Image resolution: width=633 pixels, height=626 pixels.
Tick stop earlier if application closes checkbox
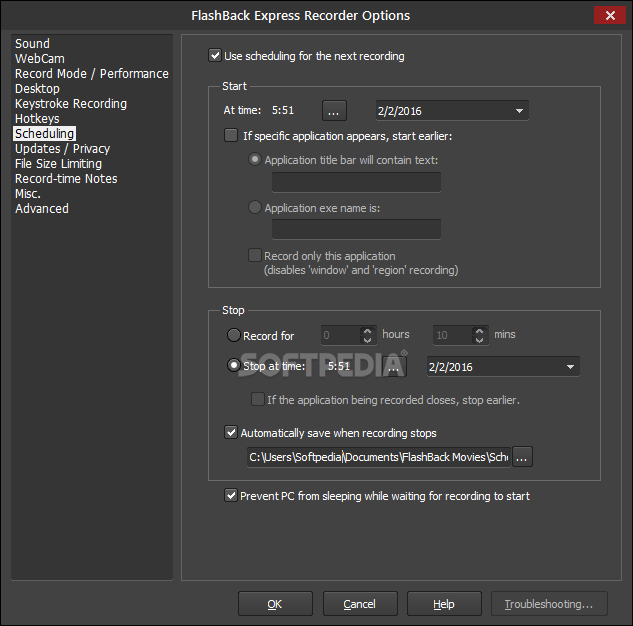[x=258, y=399]
